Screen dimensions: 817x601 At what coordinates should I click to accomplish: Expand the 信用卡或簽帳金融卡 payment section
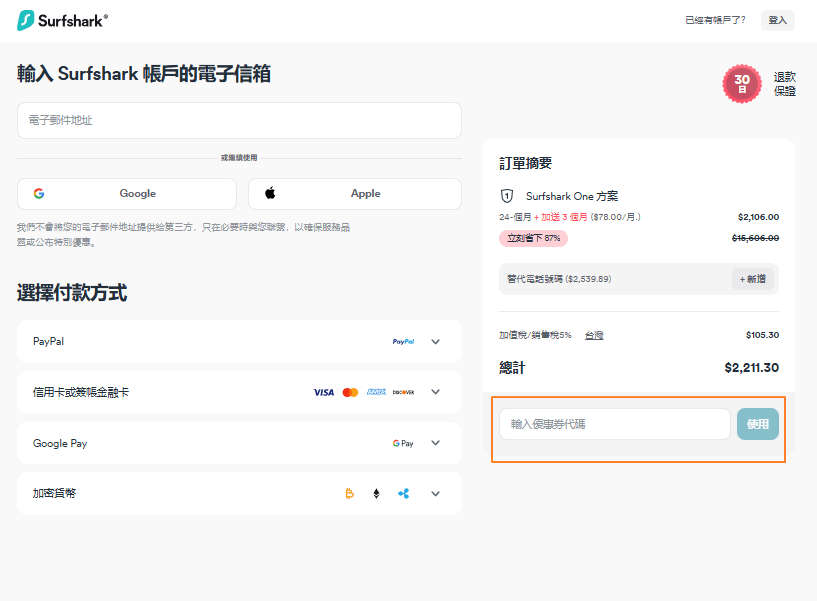point(435,392)
